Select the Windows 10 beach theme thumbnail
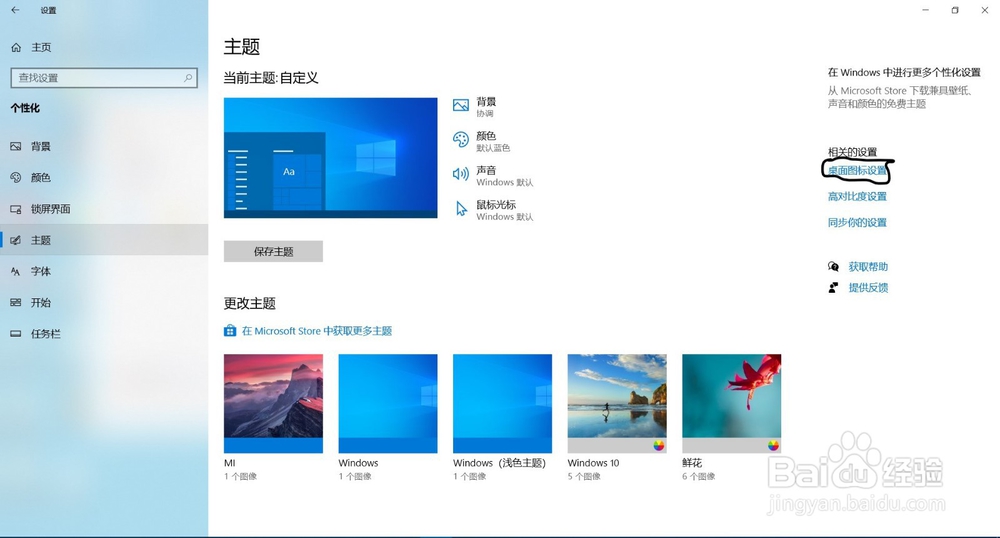This screenshot has height=538, width=1000. (617, 404)
